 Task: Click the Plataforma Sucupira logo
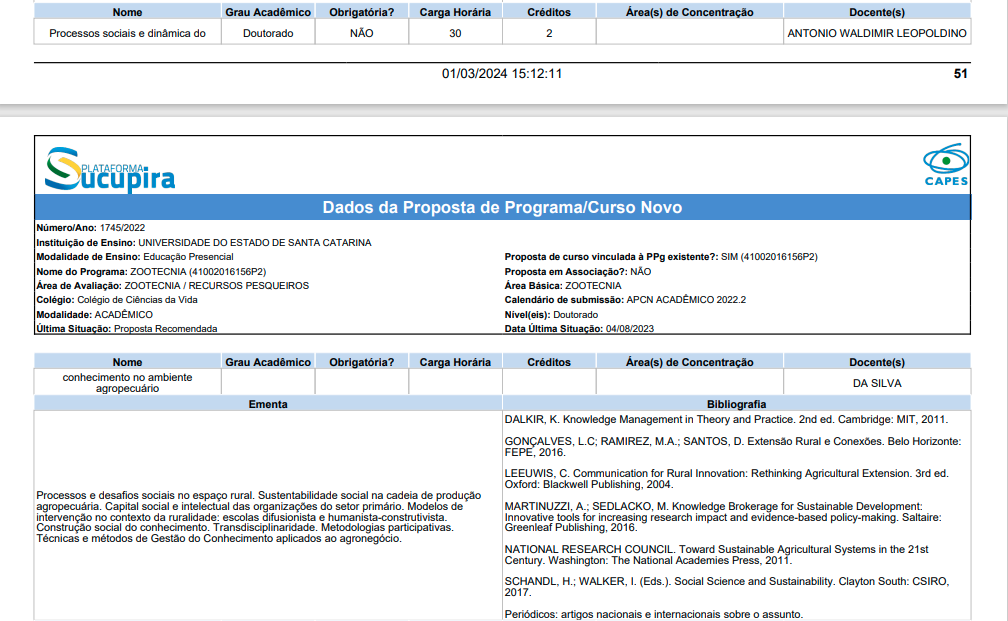tap(110, 169)
